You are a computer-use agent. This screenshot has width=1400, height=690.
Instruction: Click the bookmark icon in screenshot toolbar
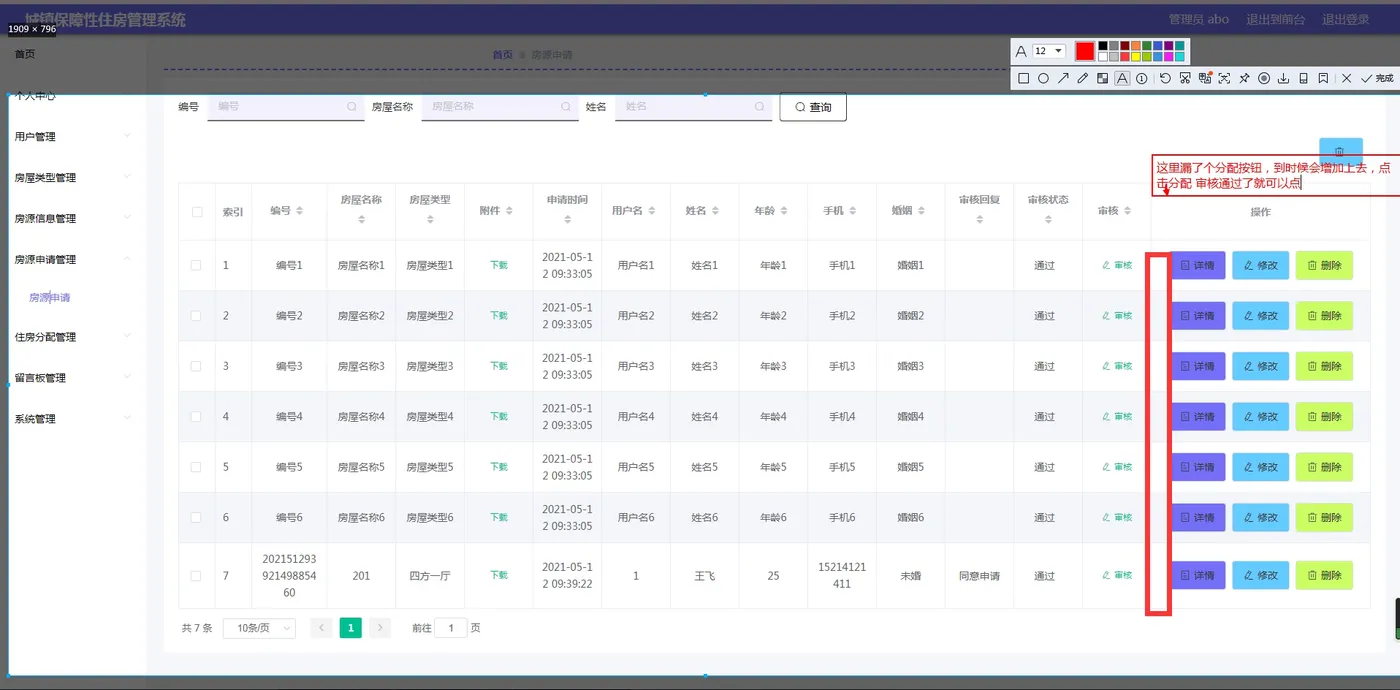1323,78
